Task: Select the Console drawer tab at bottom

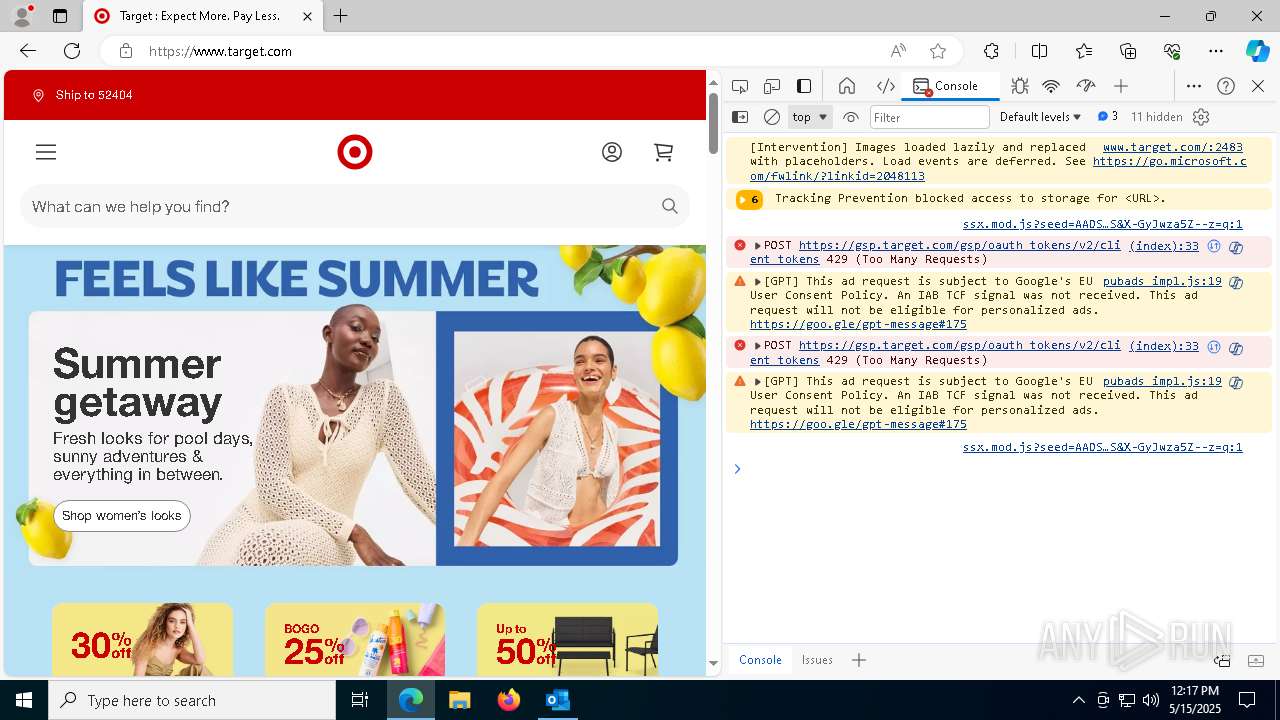Action: click(760, 660)
